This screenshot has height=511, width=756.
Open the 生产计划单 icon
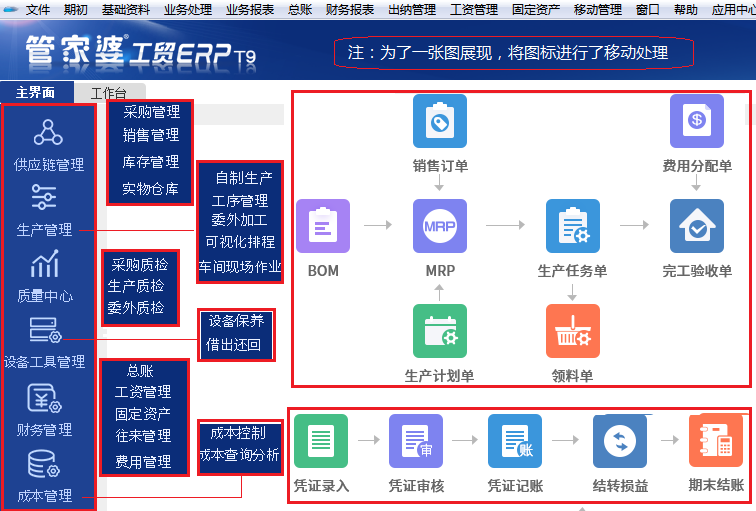point(440,331)
